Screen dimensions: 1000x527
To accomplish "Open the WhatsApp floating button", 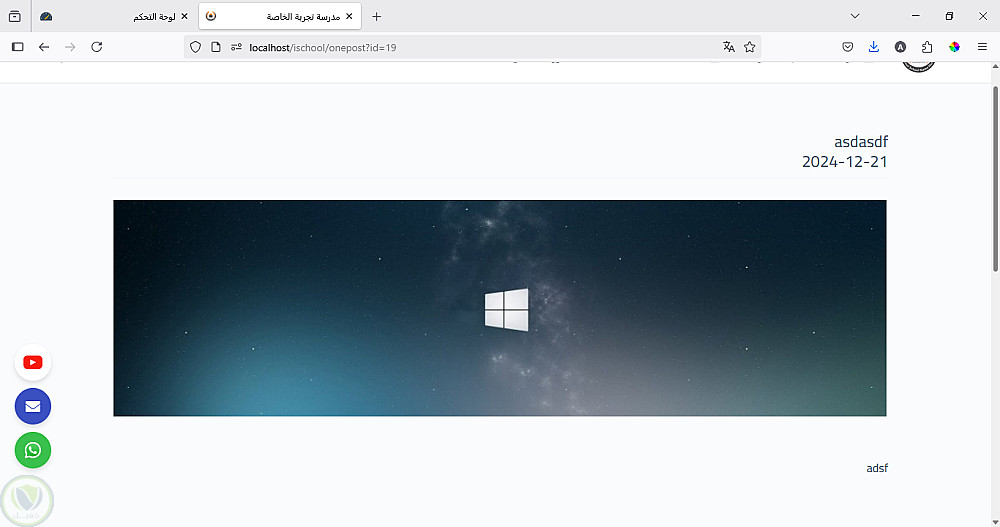I will (x=33, y=450).
